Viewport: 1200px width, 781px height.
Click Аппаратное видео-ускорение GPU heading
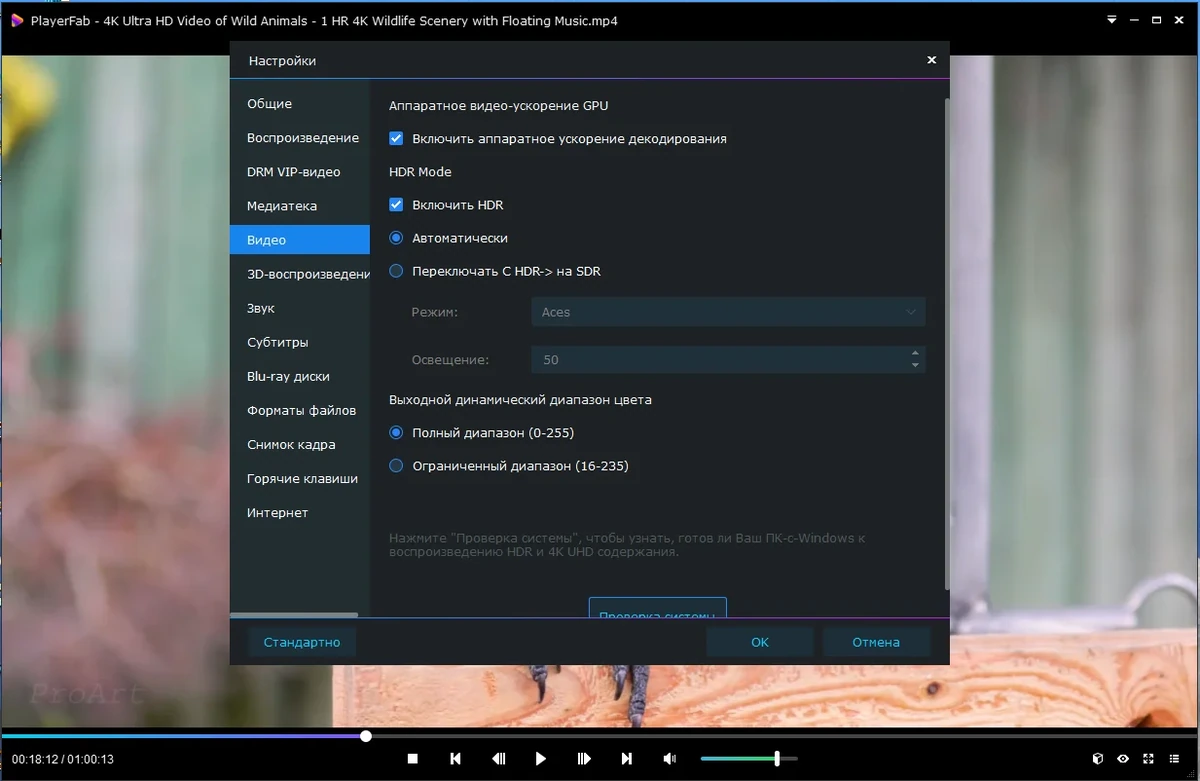coord(498,105)
